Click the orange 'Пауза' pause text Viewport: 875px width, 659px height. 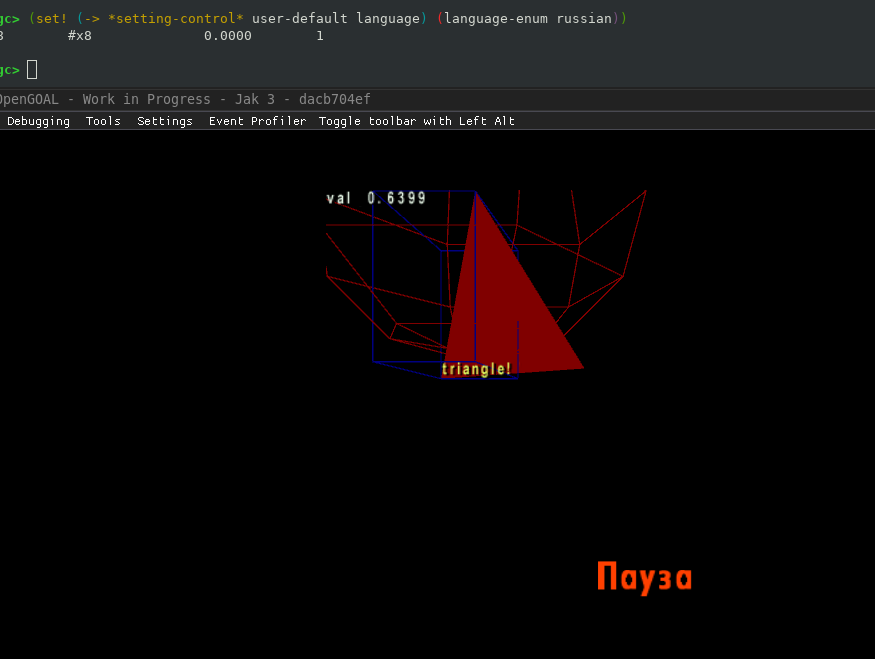click(644, 577)
